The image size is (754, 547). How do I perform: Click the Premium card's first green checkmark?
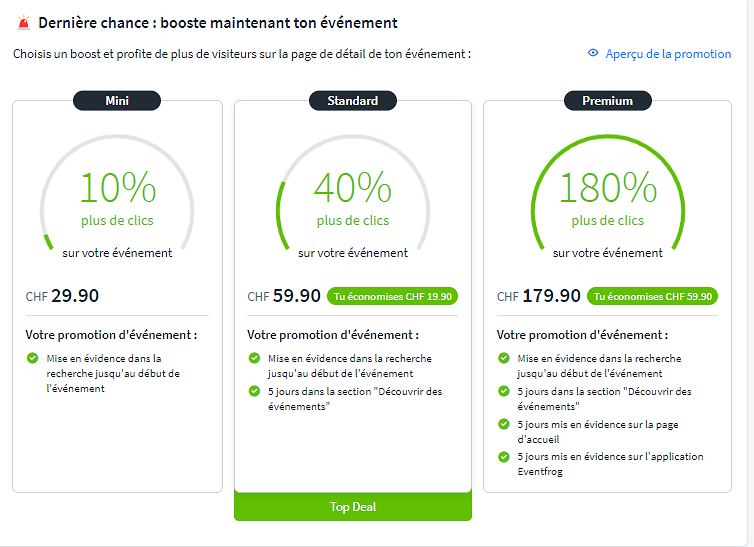point(504,358)
